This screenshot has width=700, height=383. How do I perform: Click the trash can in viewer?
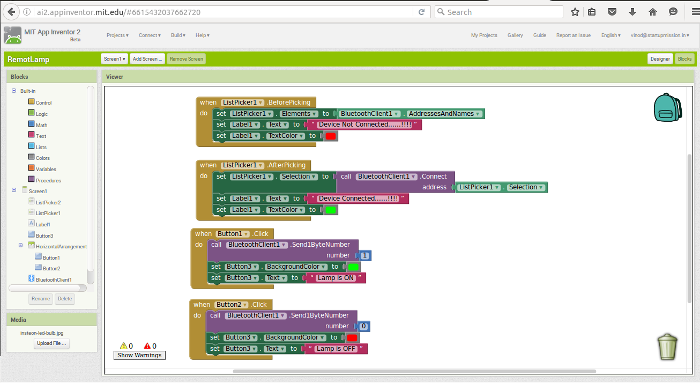[x=667, y=347]
